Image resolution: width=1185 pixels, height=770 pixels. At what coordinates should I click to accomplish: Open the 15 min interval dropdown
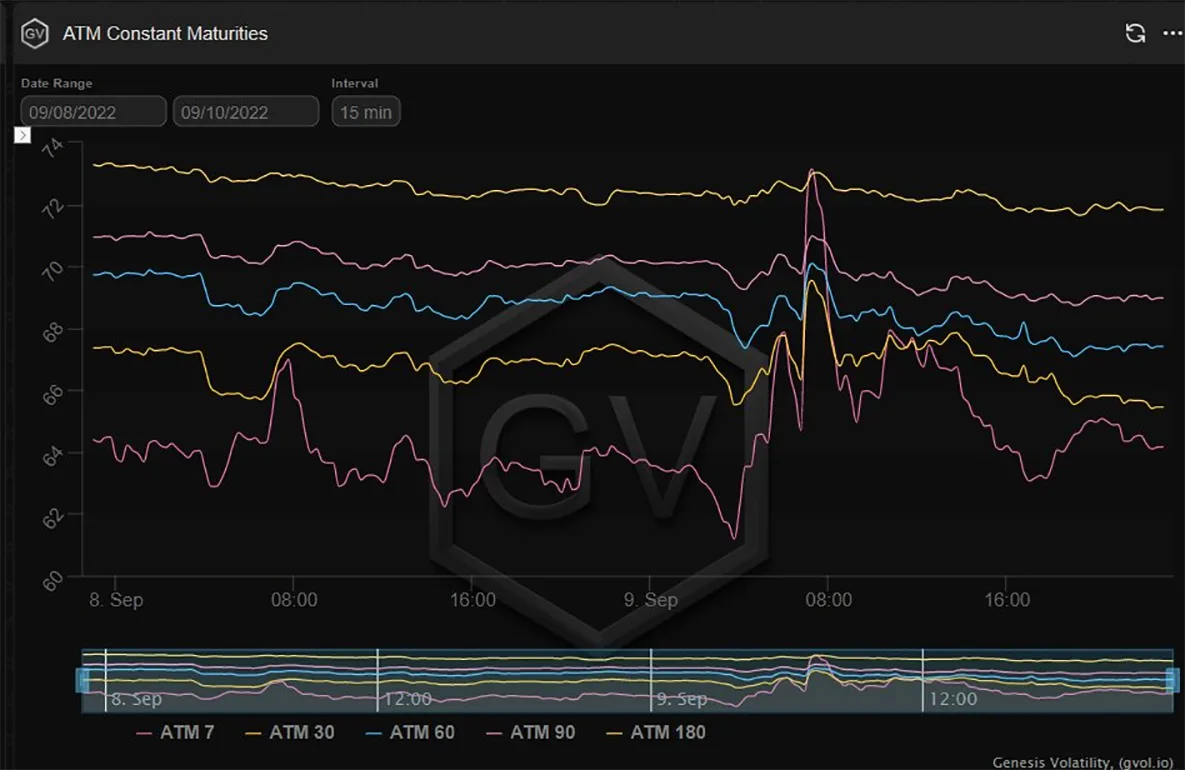tap(366, 112)
